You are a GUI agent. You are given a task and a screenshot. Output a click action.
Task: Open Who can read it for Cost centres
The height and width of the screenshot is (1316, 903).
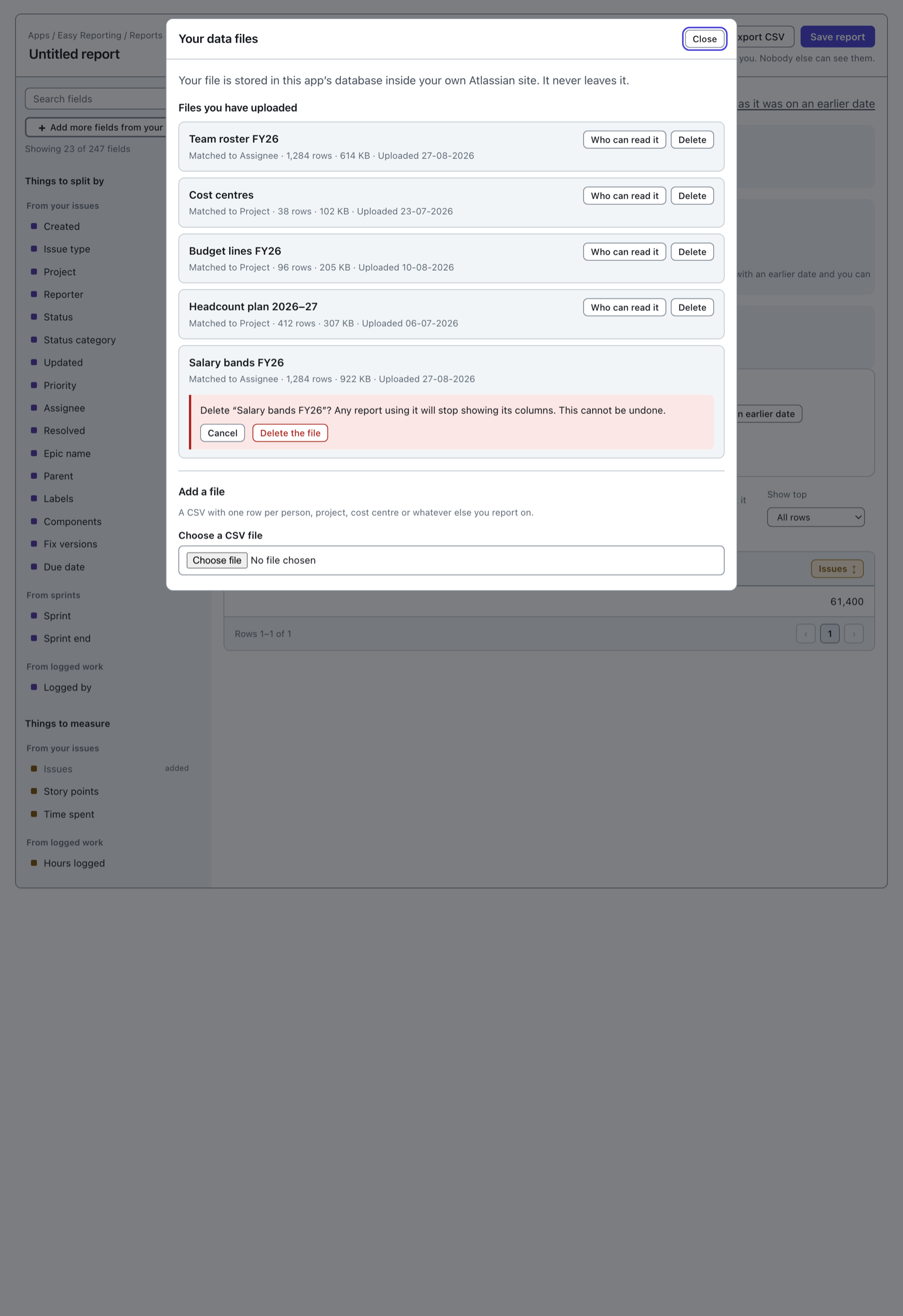click(624, 196)
